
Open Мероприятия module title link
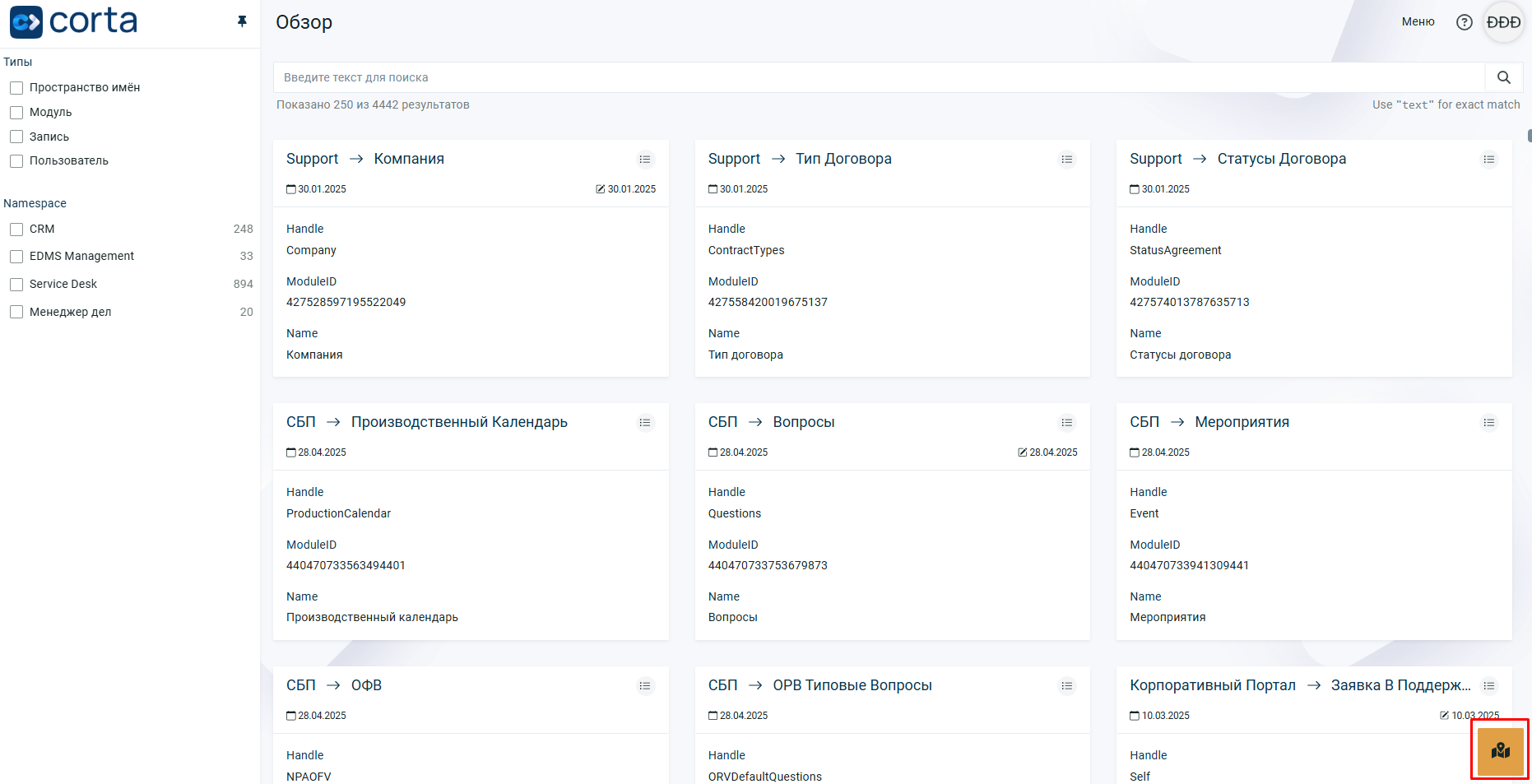[1242, 422]
